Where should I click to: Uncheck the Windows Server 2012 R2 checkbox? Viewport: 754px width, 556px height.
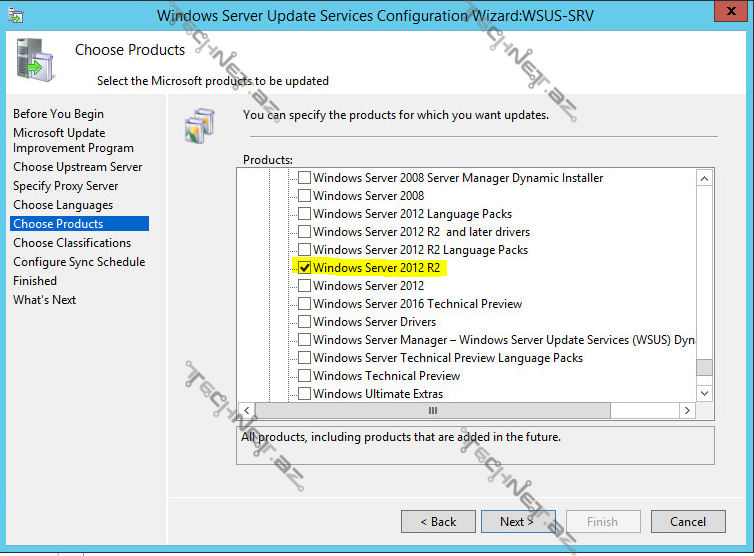click(x=305, y=268)
